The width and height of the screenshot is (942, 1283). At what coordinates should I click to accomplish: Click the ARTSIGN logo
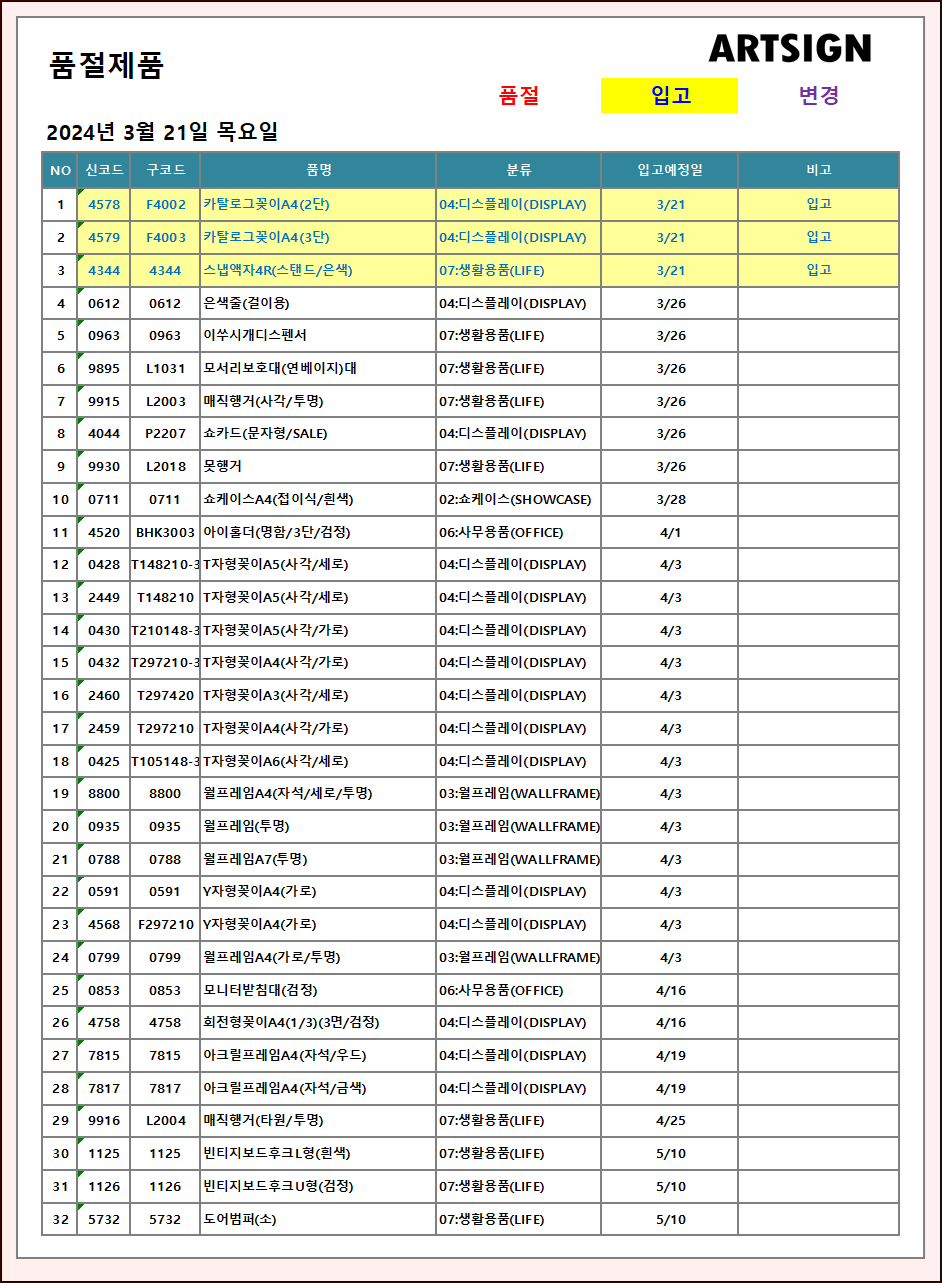point(789,48)
